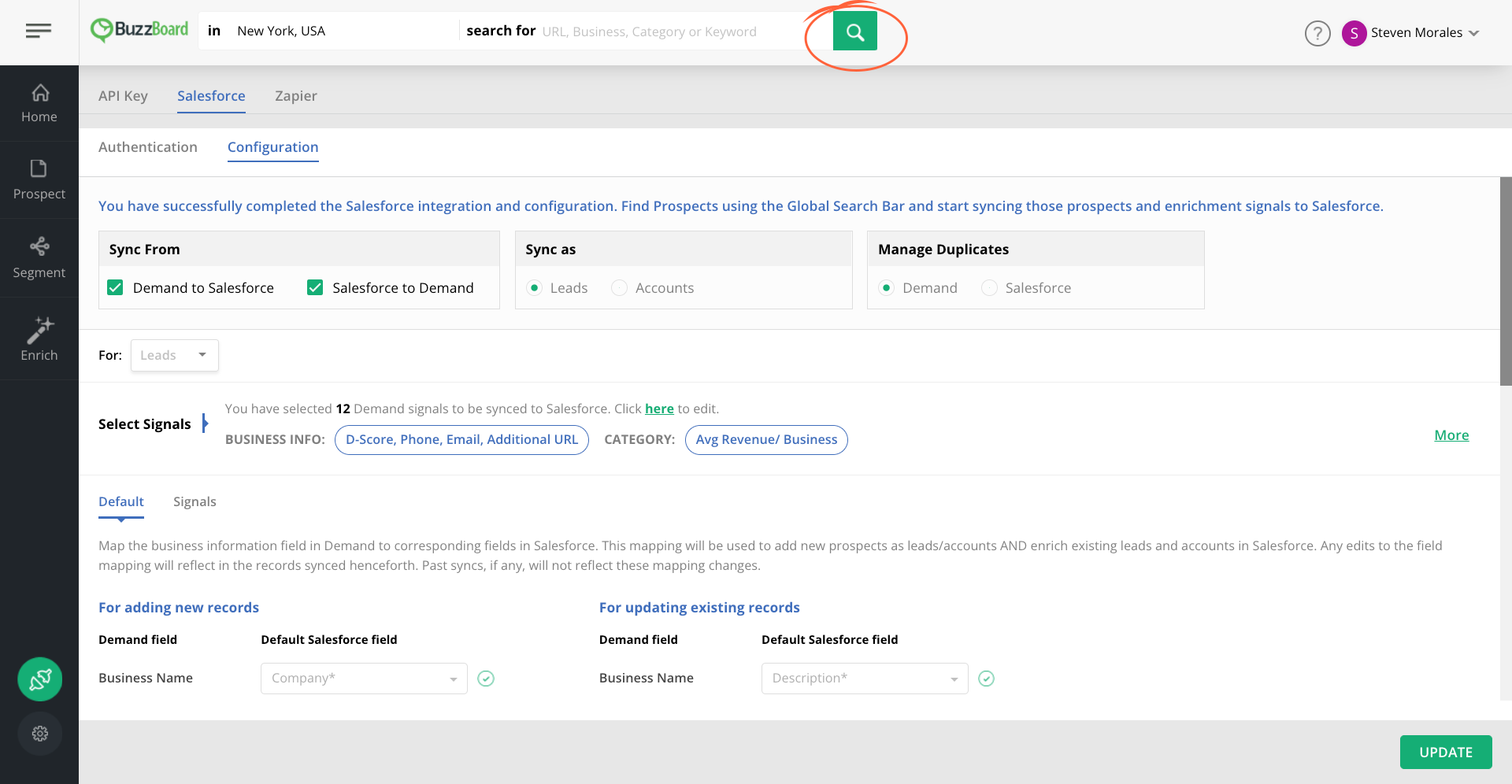This screenshot has height=784, width=1512.
Task: Click the BuzzBoard logo
Action: click(139, 31)
